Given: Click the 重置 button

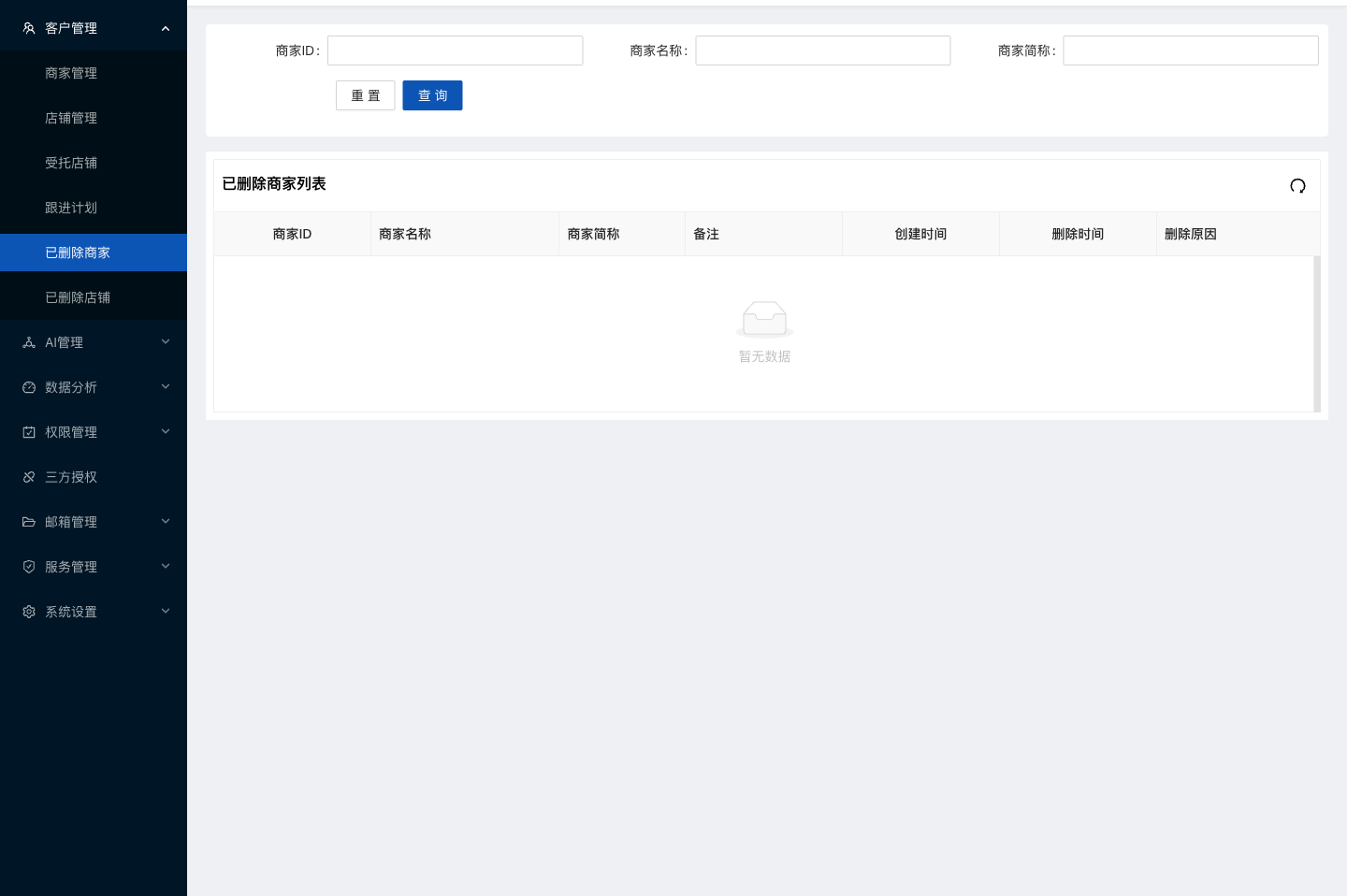Looking at the screenshot, I should coord(366,95).
